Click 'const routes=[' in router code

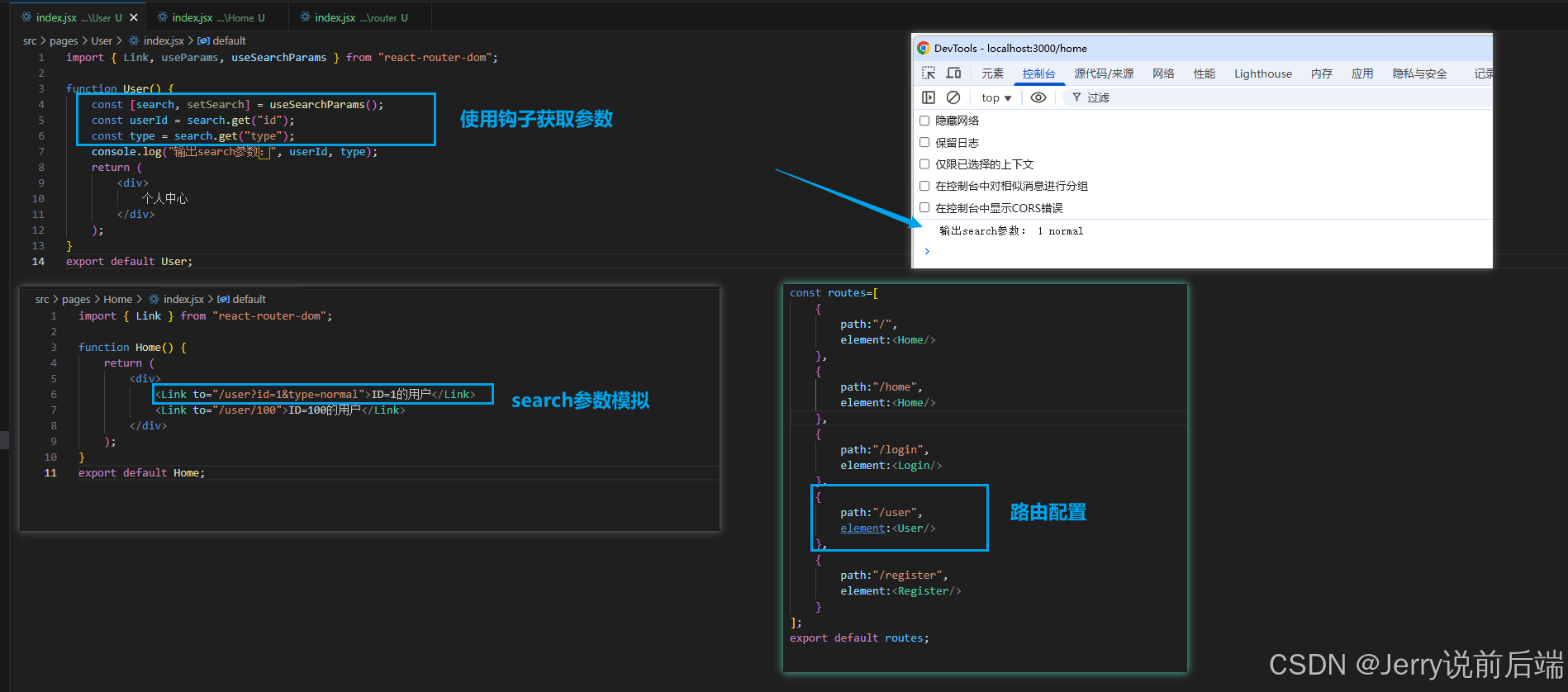pos(834,292)
